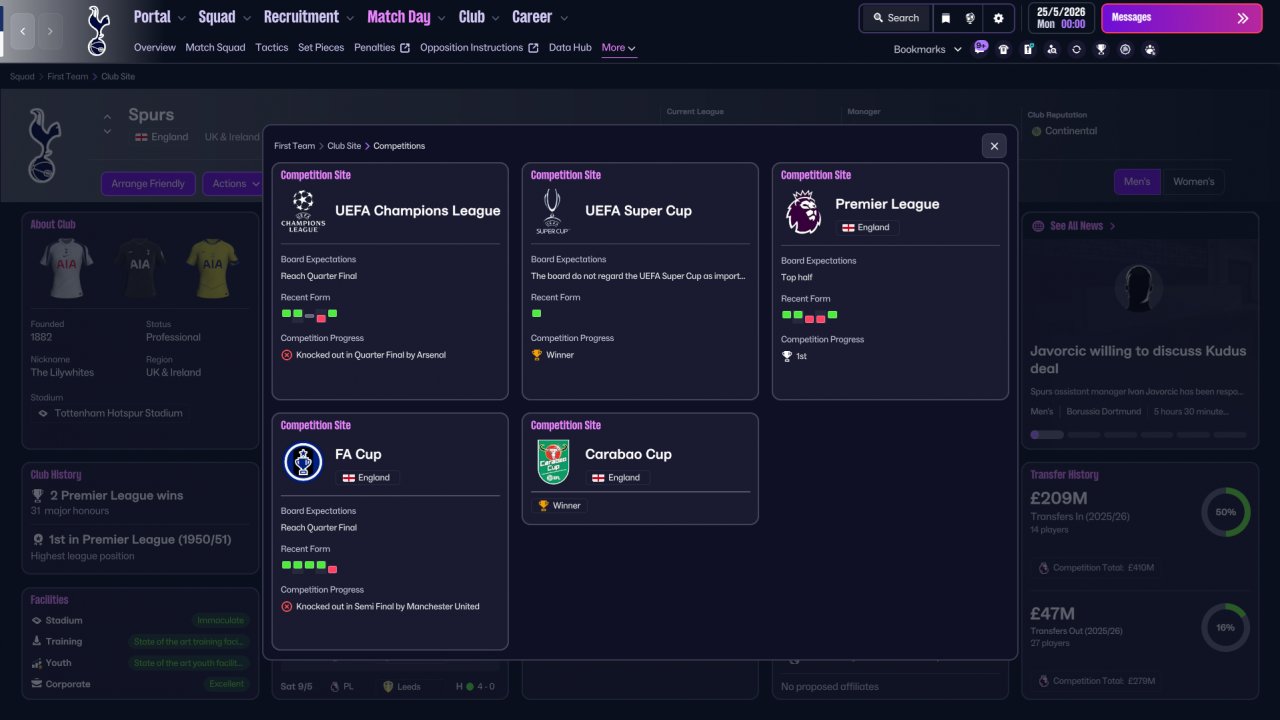Click the UEFA Champions League logo
The width and height of the screenshot is (1280, 720).
point(303,211)
